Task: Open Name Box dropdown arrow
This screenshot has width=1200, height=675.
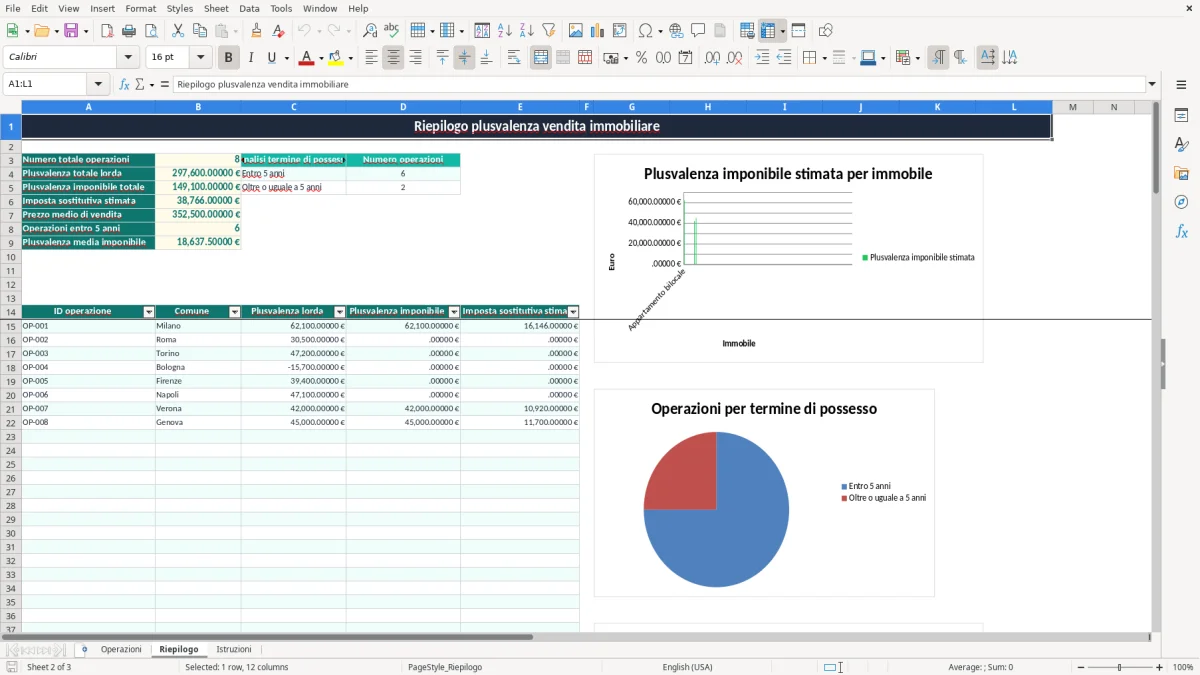Action: click(x=98, y=84)
